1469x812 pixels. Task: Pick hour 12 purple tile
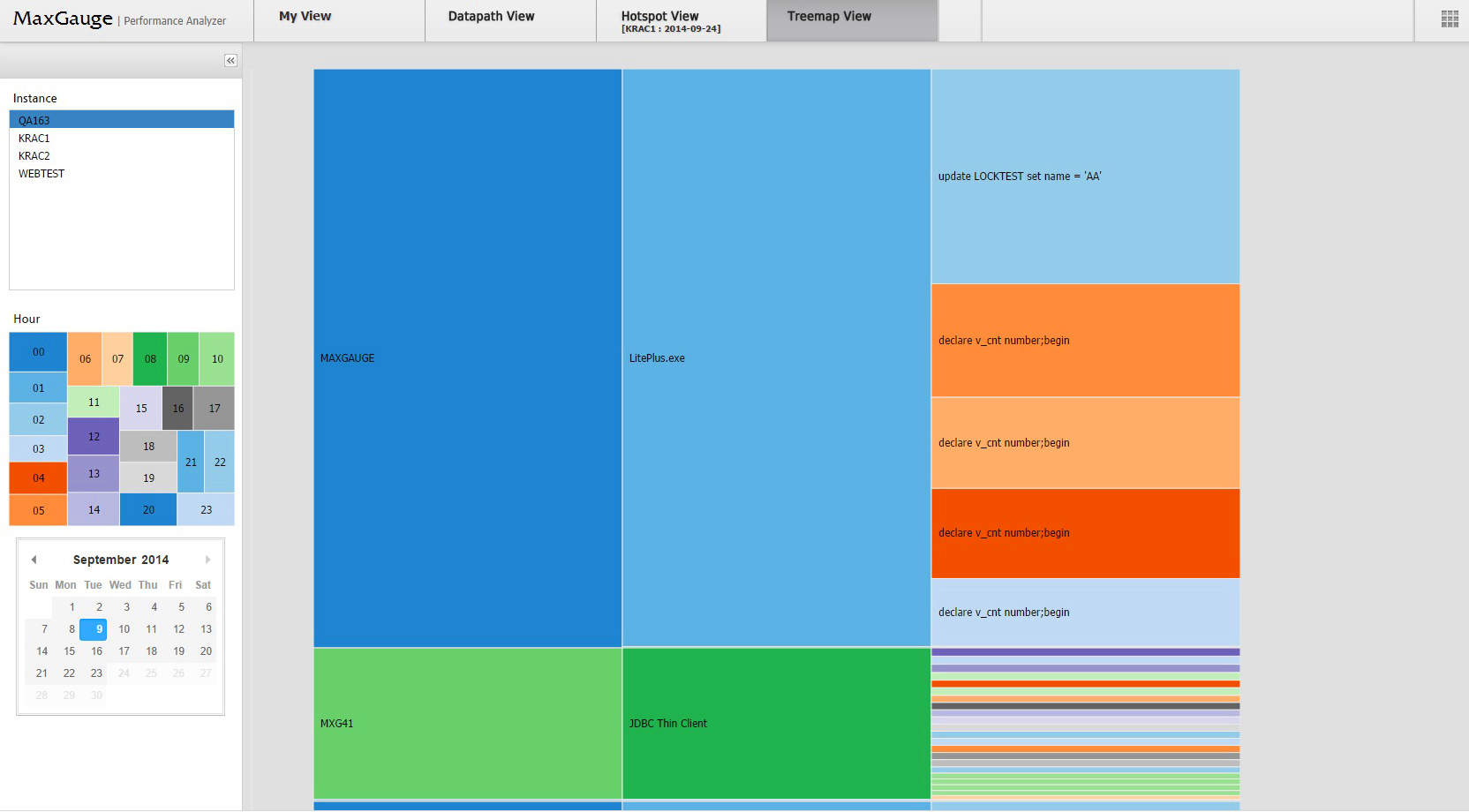click(x=94, y=436)
